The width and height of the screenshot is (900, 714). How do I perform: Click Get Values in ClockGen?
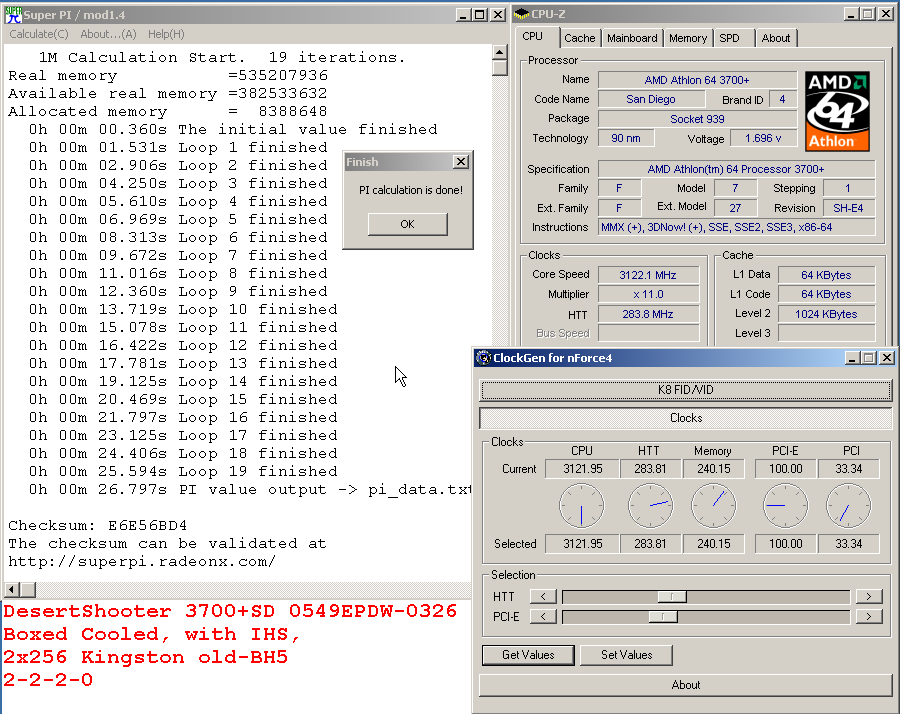[528, 655]
